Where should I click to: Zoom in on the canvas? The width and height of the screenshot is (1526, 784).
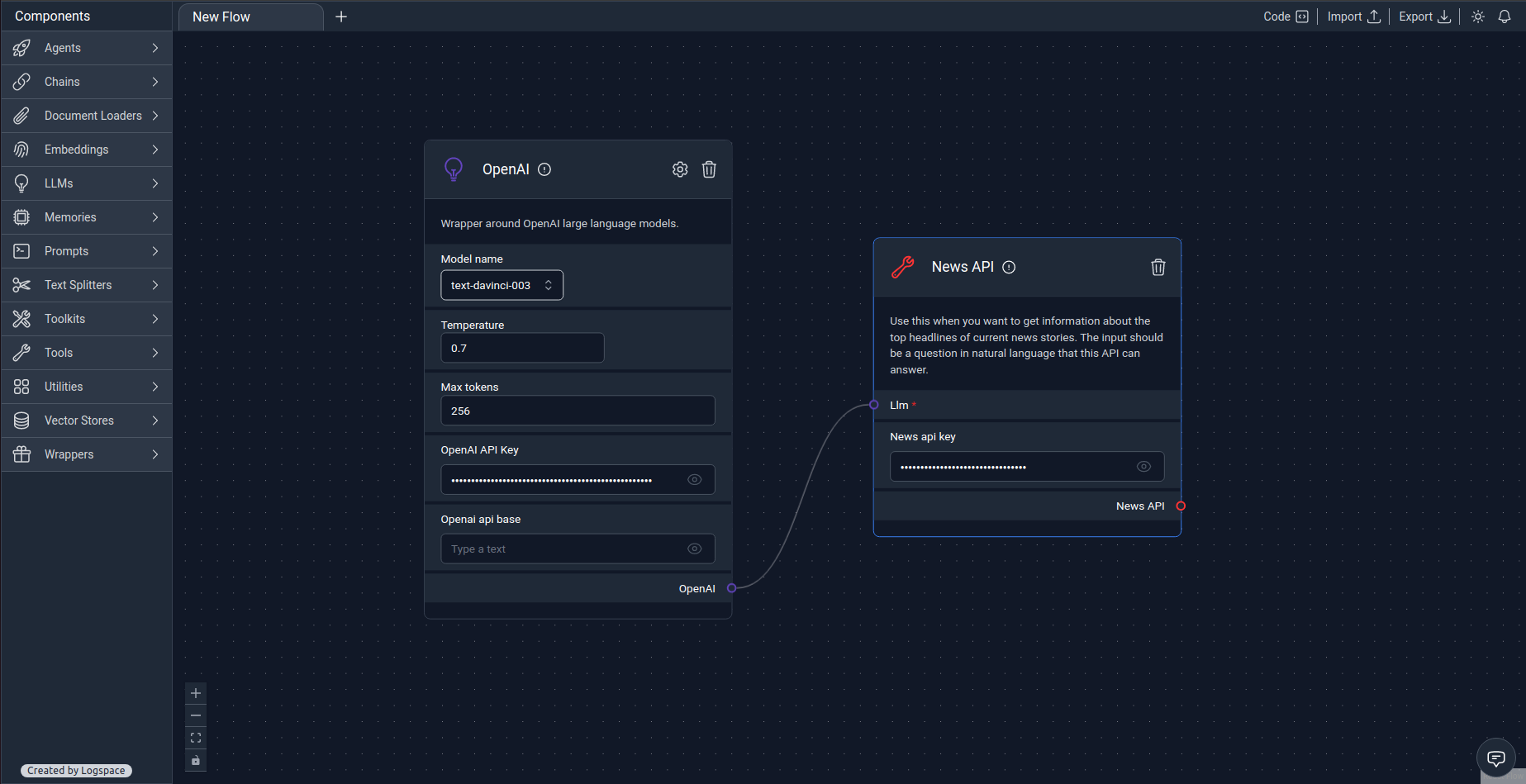[196, 693]
